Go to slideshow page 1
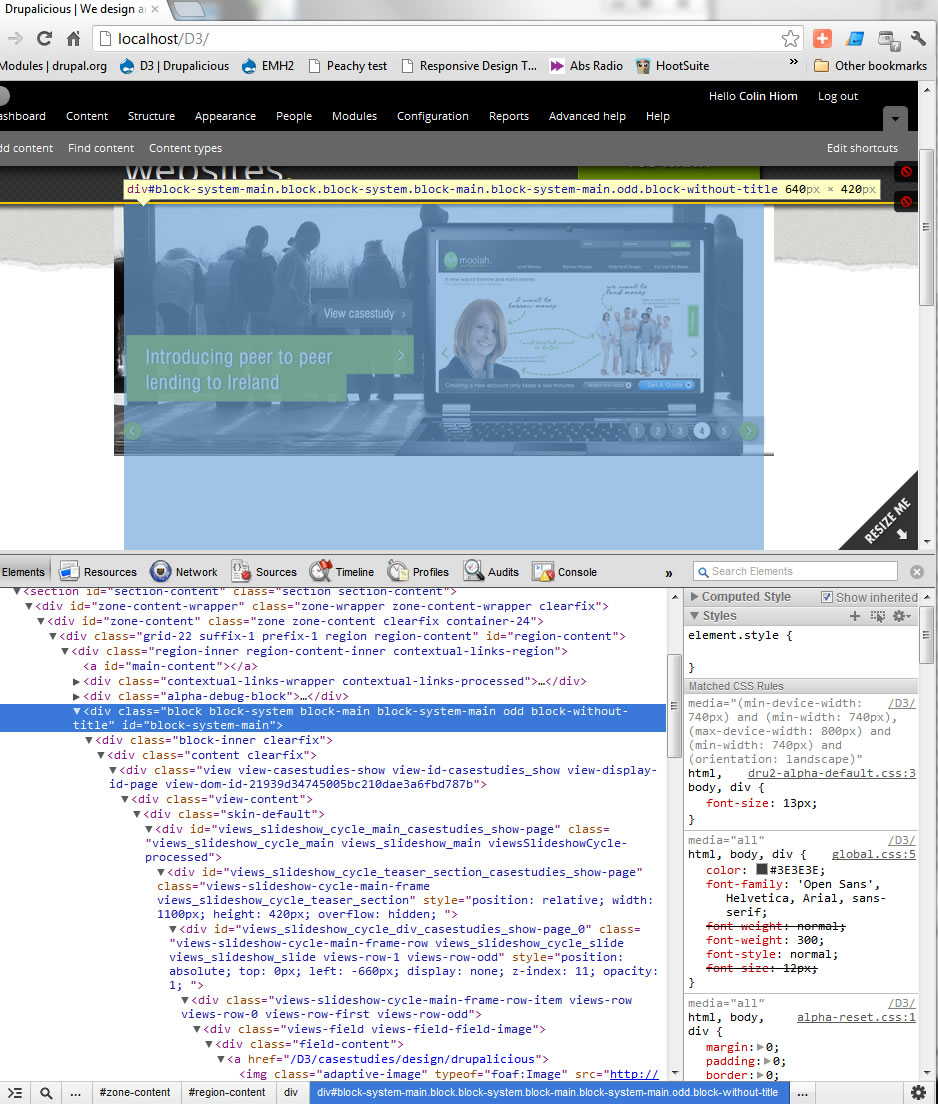Image resolution: width=938 pixels, height=1104 pixels. (x=636, y=431)
